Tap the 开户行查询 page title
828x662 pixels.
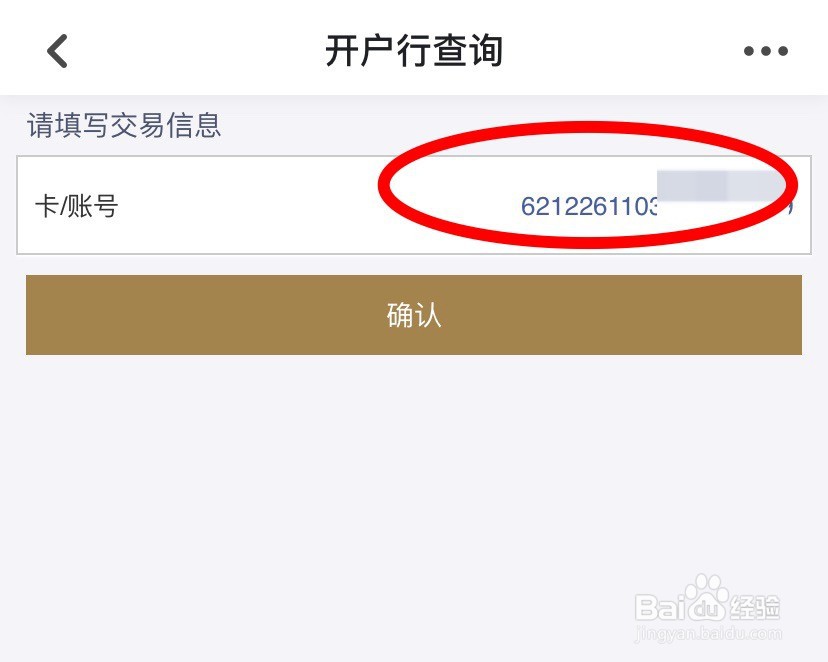tap(413, 51)
